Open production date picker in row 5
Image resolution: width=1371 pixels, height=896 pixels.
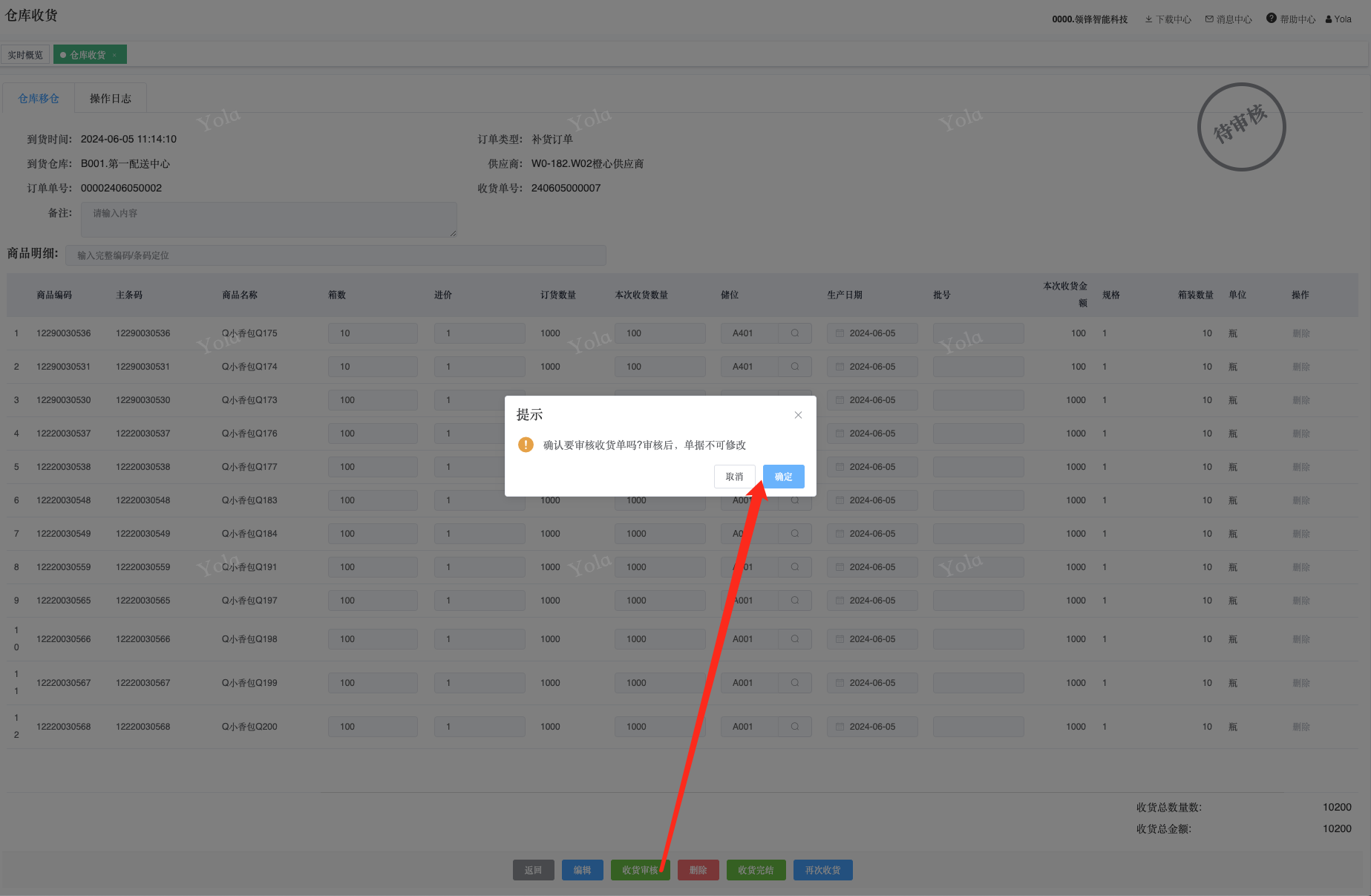pos(840,467)
